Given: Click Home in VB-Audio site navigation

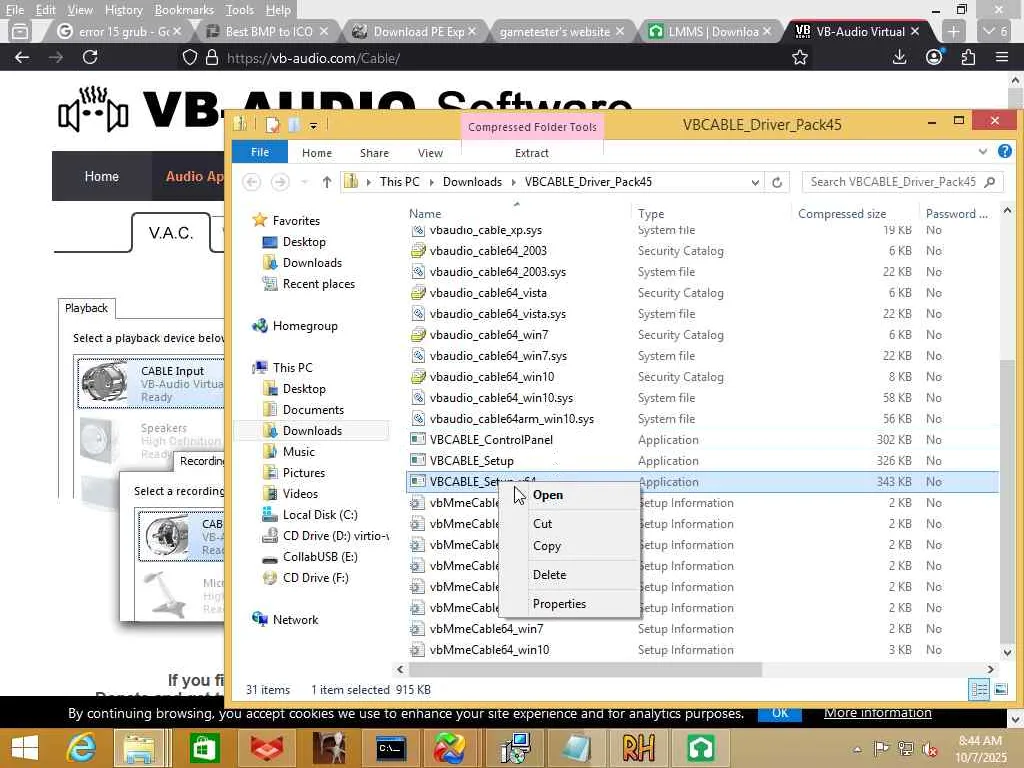Looking at the screenshot, I should pos(101,176).
